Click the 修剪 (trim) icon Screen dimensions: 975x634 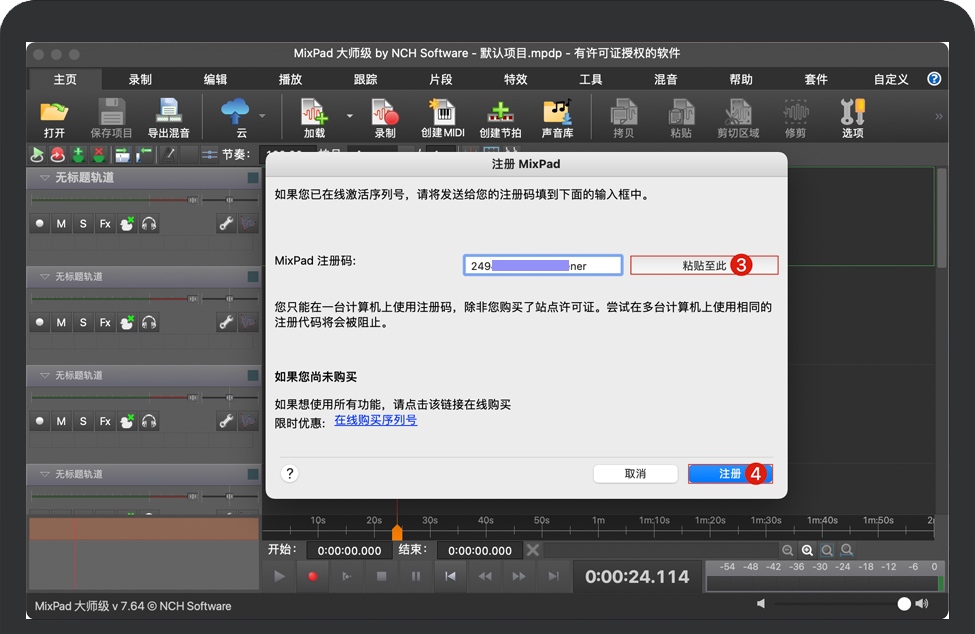(795, 117)
